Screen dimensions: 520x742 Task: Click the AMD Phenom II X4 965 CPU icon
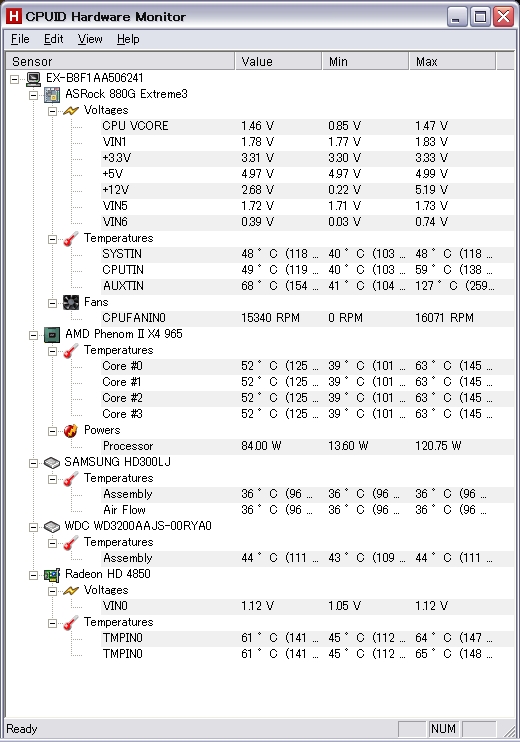click(x=52, y=335)
